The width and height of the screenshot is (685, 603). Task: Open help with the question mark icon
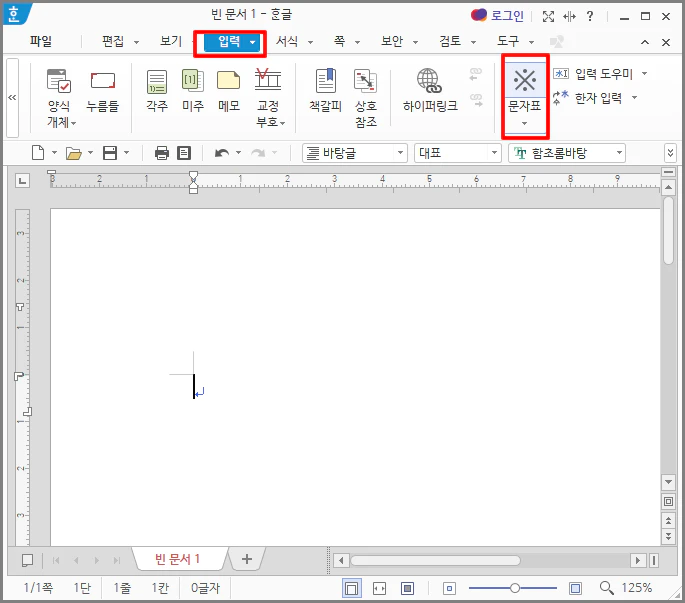(590, 16)
